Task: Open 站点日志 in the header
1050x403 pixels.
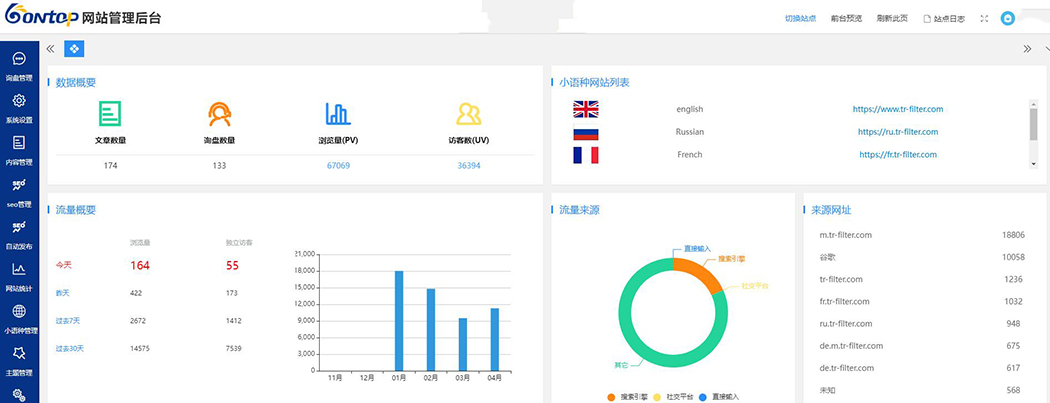Action: pos(943,18)
